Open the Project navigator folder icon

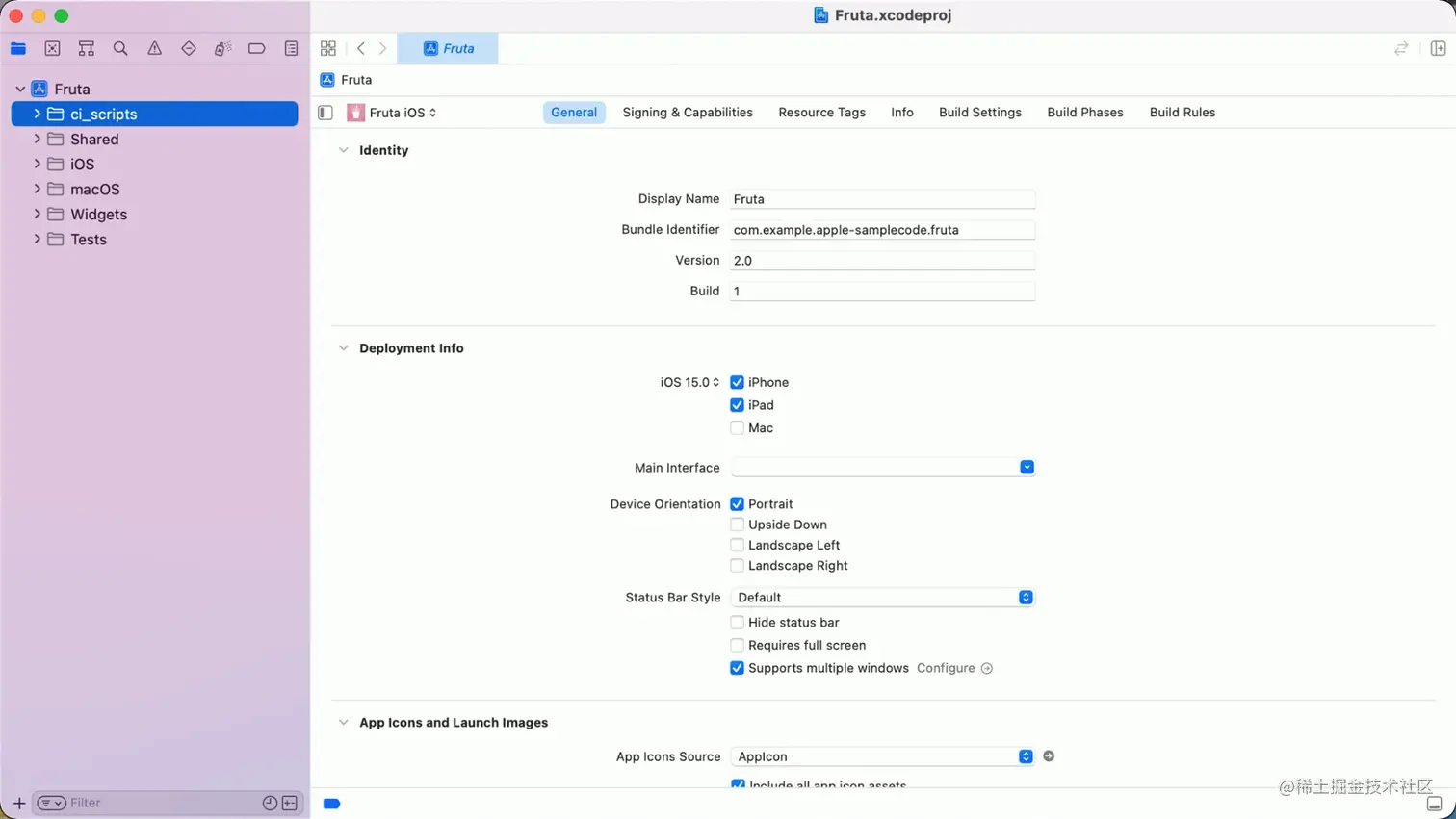[18, 48]
